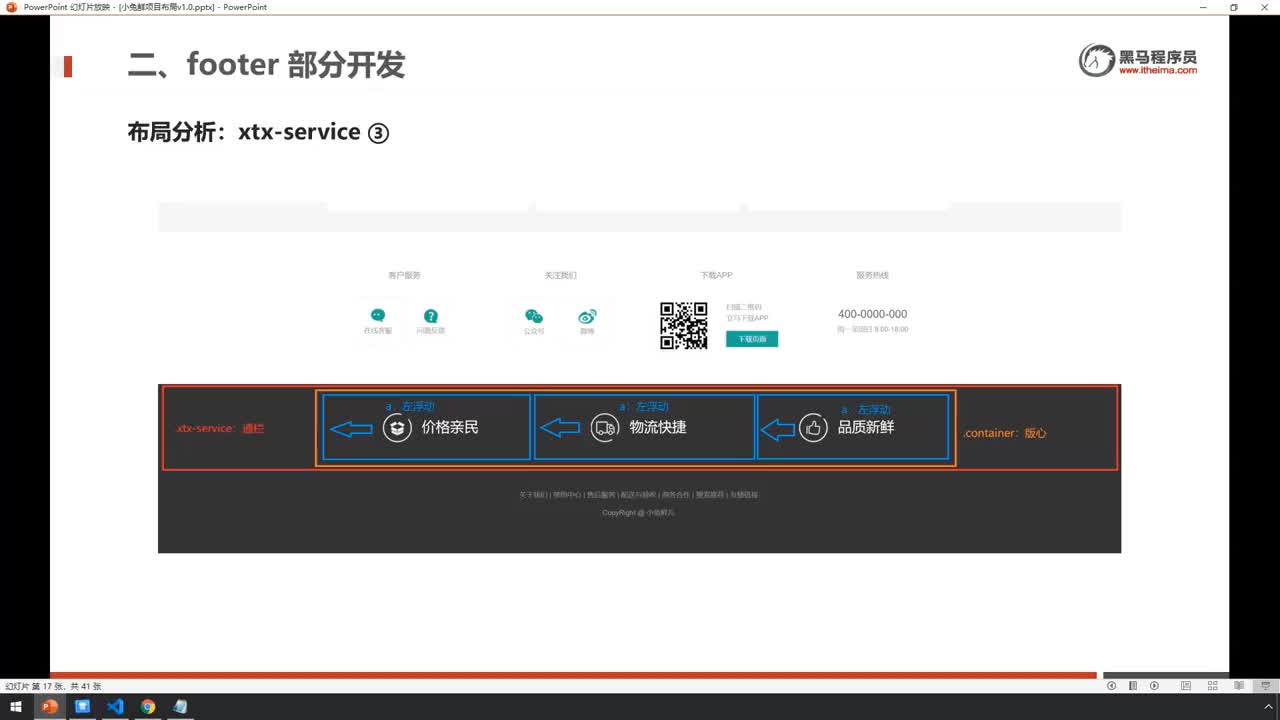
Task: Switch to Slide Sorter view
Action: [1213, 686]
